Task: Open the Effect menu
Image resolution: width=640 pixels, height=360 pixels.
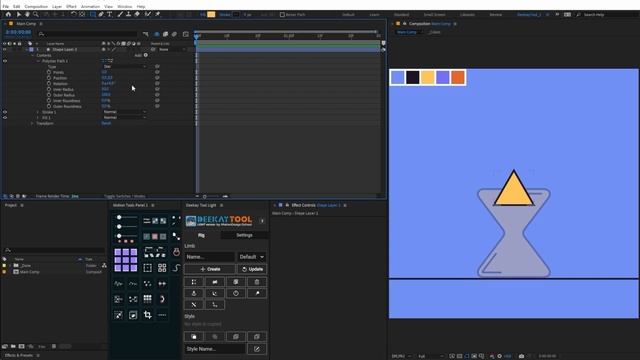Action: [x=71, y=7]
